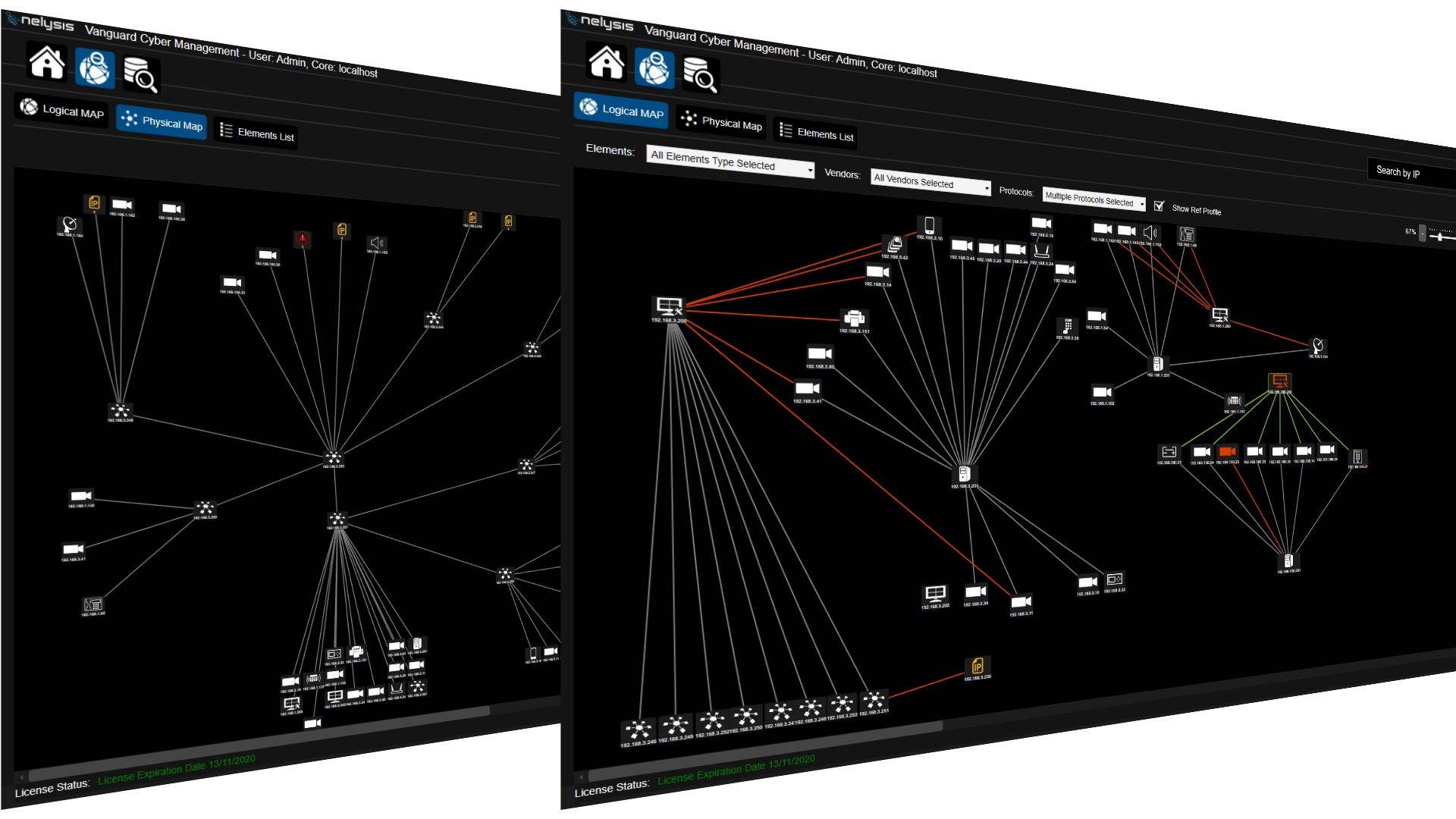Switch to Logical MAP tab in right window

(x=621, y=110)
